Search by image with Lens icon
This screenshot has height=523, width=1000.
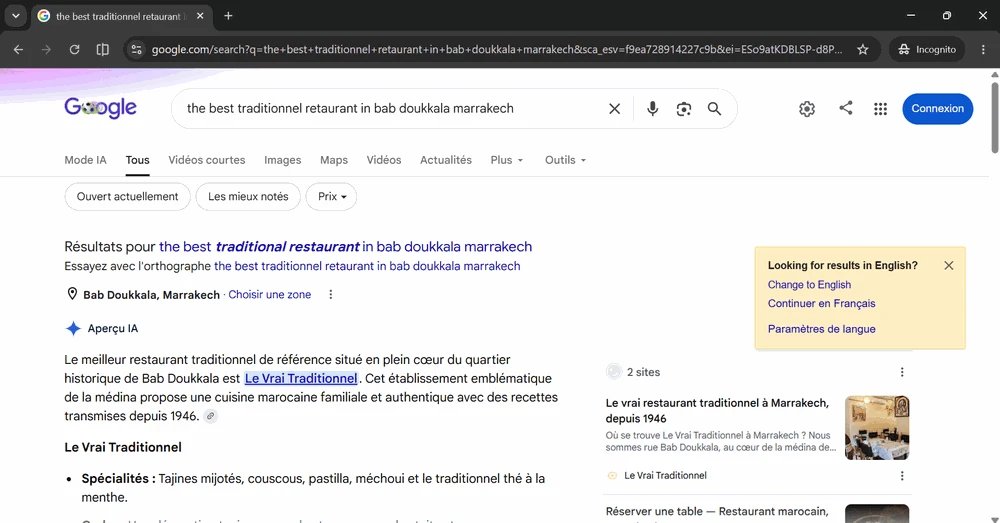click(684, 108)
